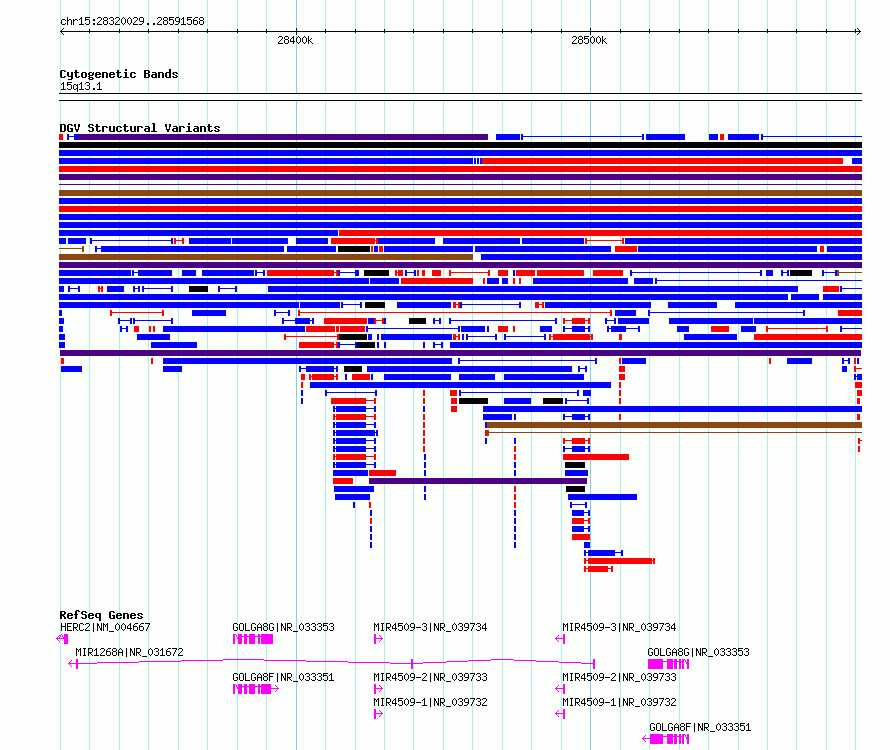
Task: Click forward MIR4509-1 arrow glyph
Action: tap(379, 714)
